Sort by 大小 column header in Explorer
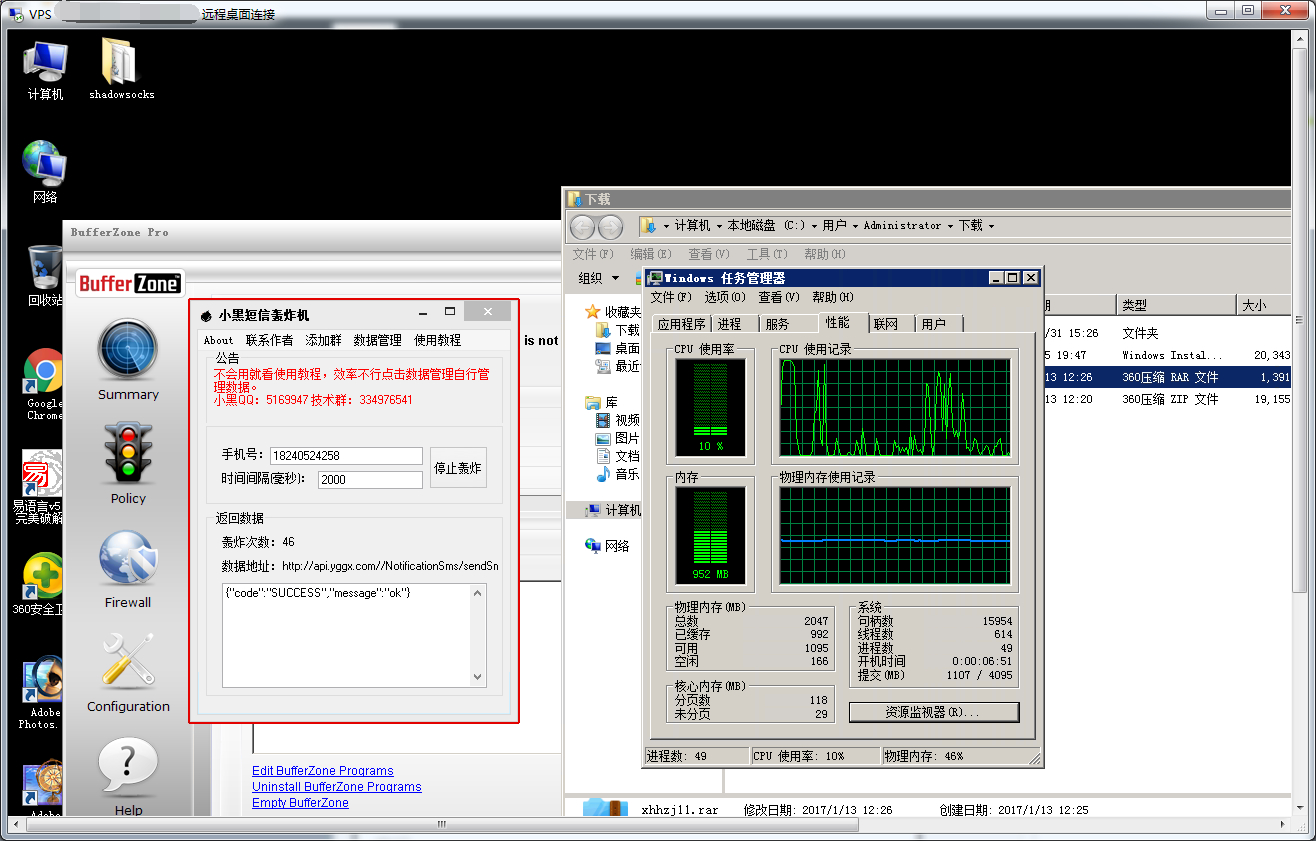This screenshot has width=1316, height=841. (x=1264, y=305)
